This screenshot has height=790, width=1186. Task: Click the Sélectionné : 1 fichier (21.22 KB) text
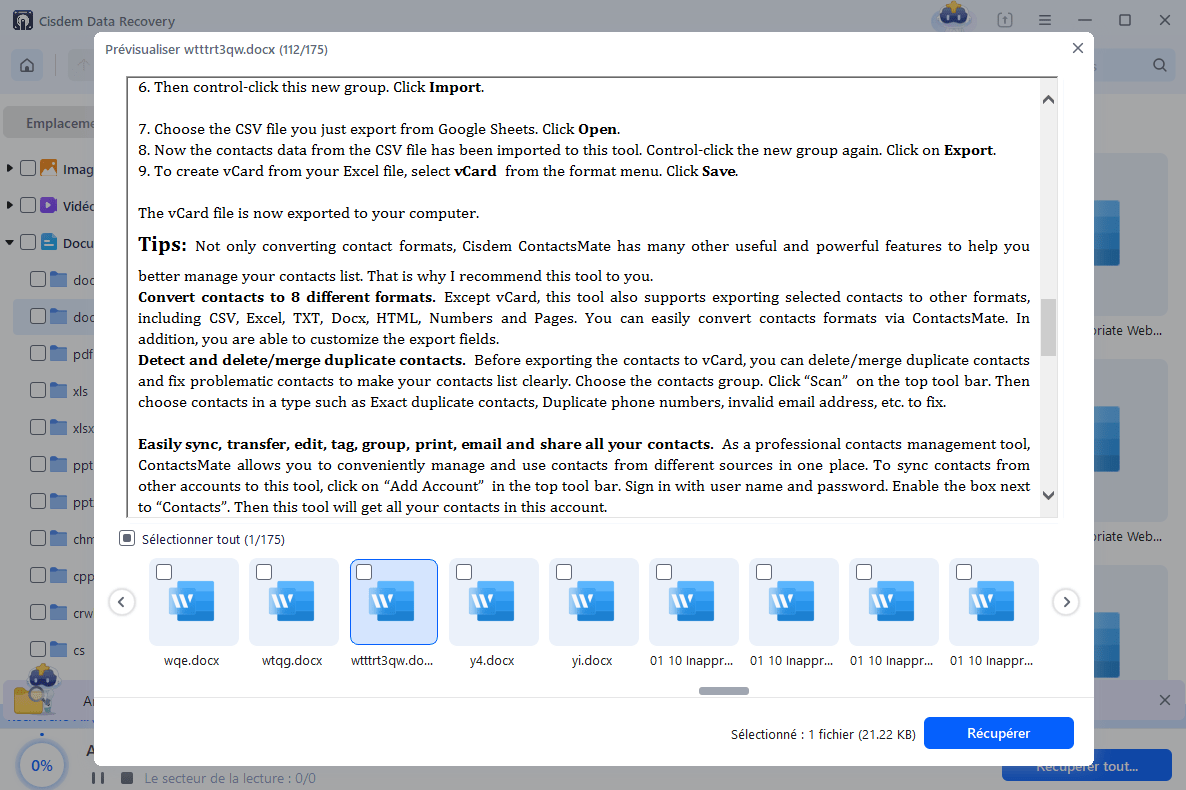pos(823,734)
